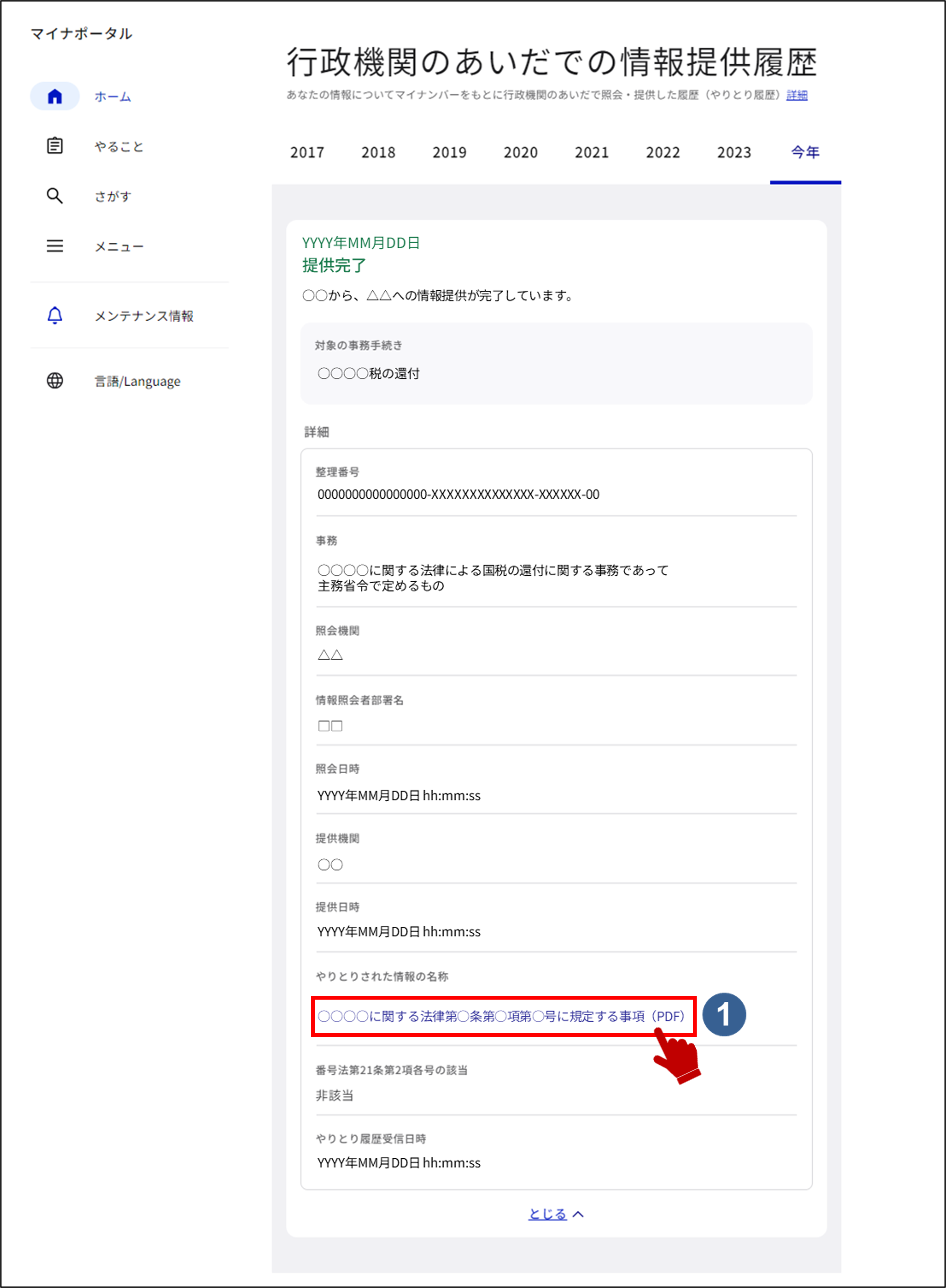Click ○○○○税の還付 procedure text
Image resolution: width=946 pixels, height=1288 pixels.
pyautogui.click(x=369, y=373)
